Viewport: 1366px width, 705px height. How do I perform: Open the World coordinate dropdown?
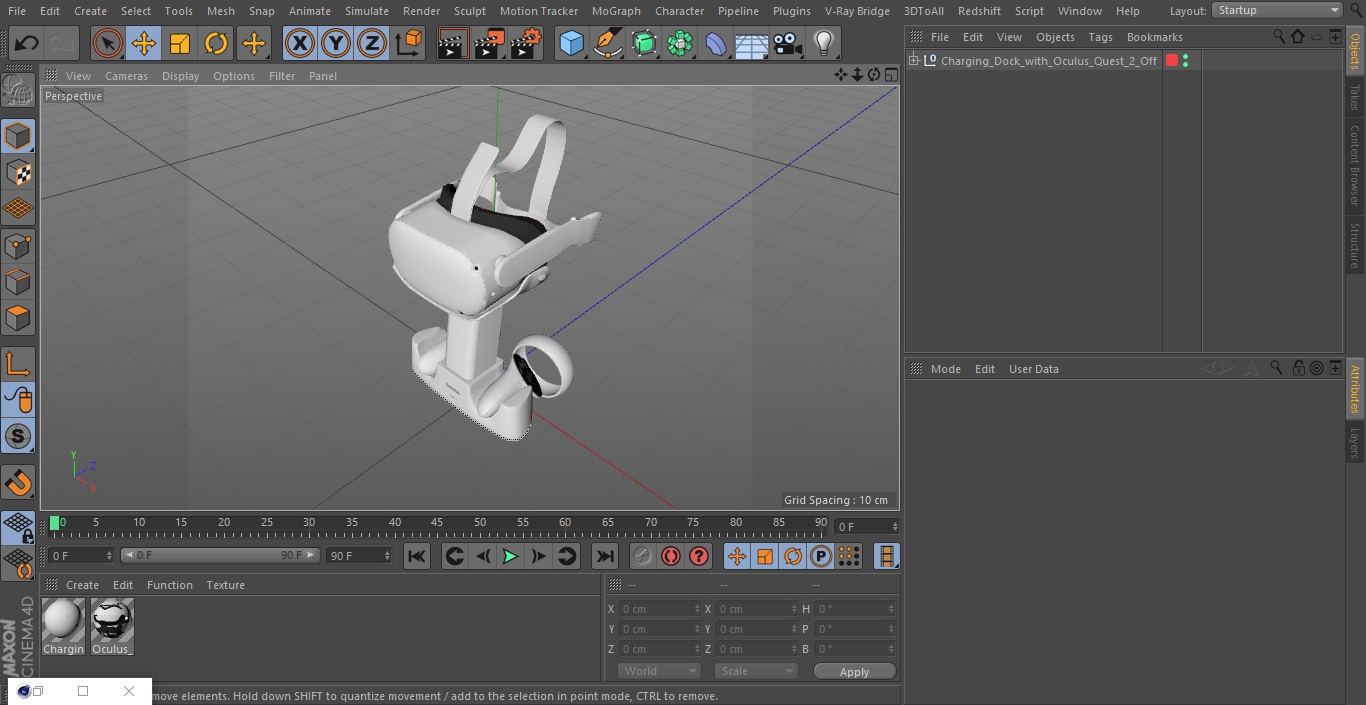pyautogui.click(x=659, y=671)
